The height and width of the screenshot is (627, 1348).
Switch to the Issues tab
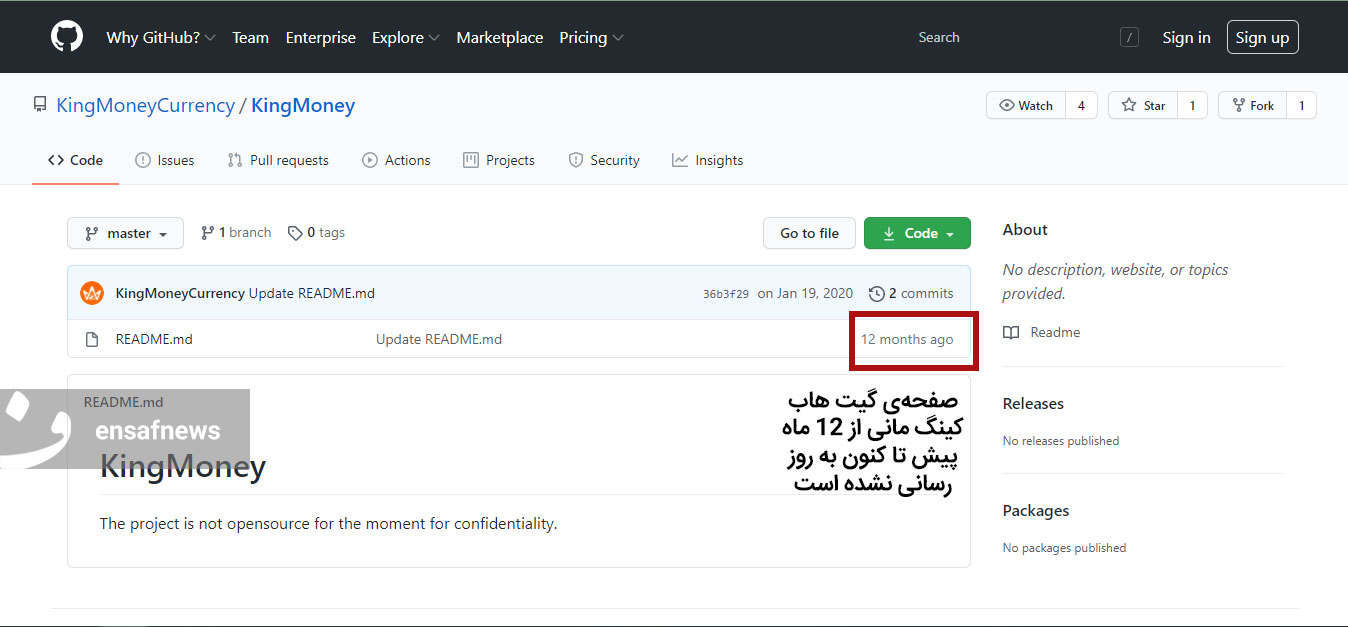coord(165,160)
